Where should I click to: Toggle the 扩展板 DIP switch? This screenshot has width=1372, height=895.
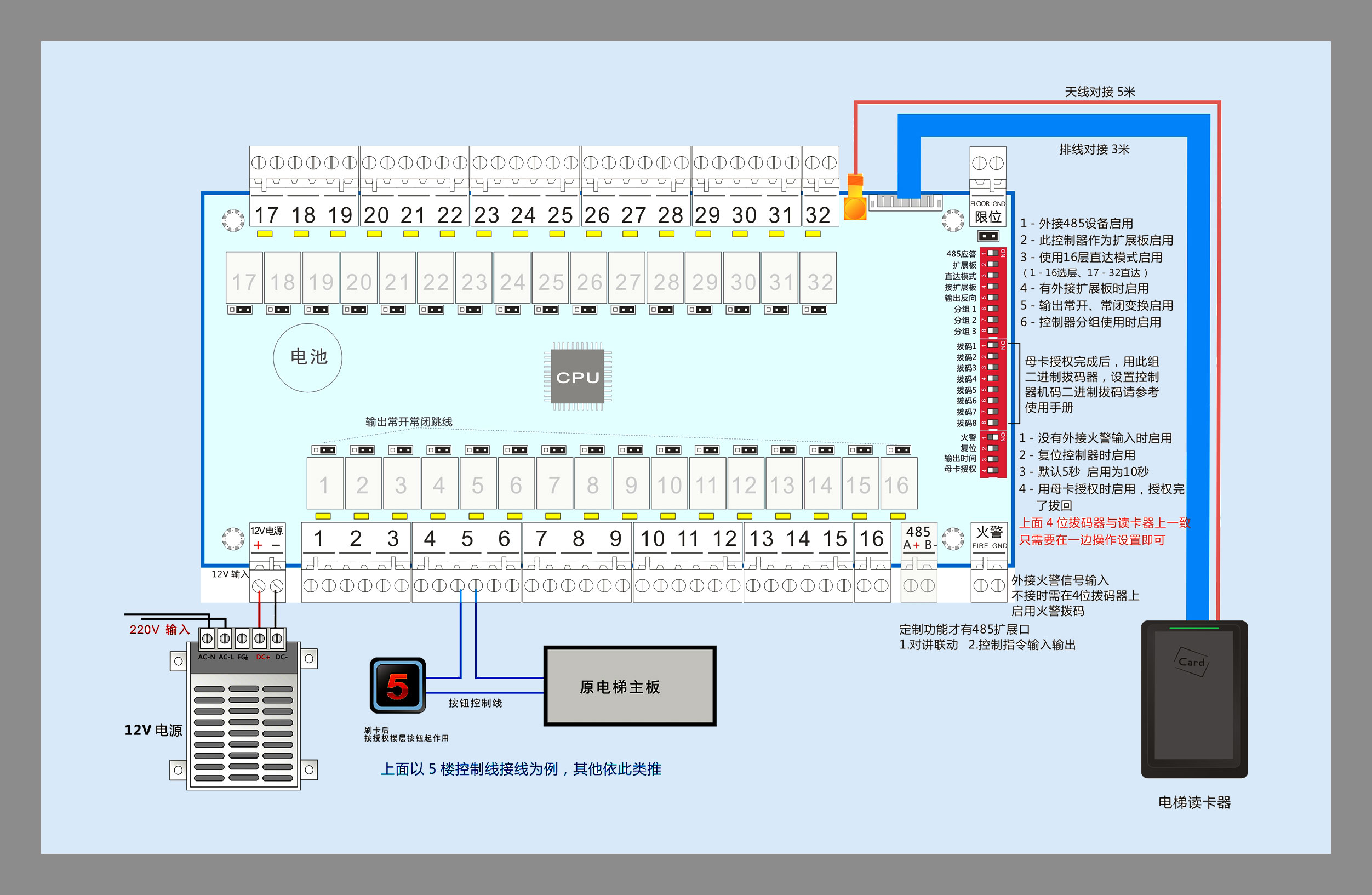click(x=993, y=264)
